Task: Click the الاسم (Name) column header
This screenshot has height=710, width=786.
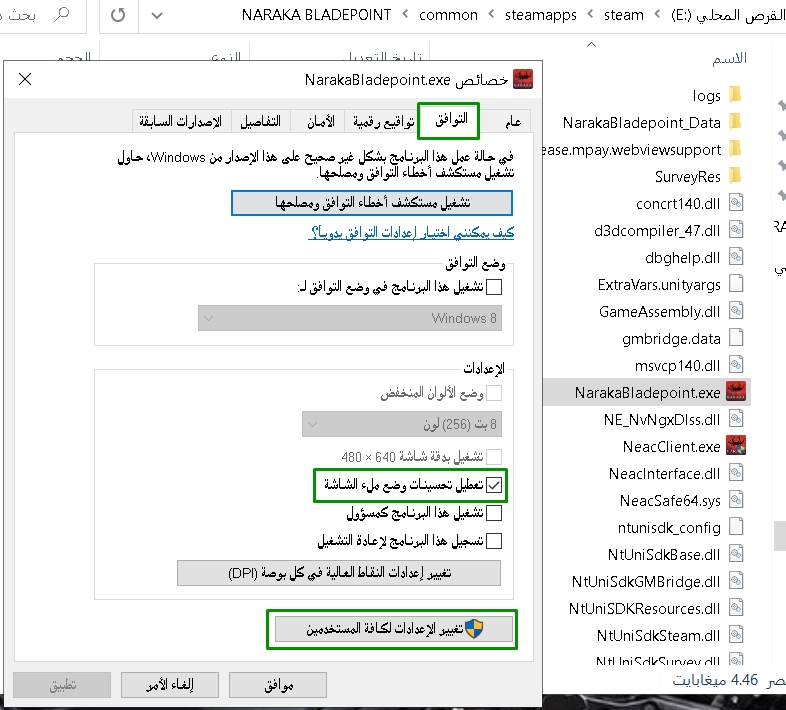Action: (729, 59)
